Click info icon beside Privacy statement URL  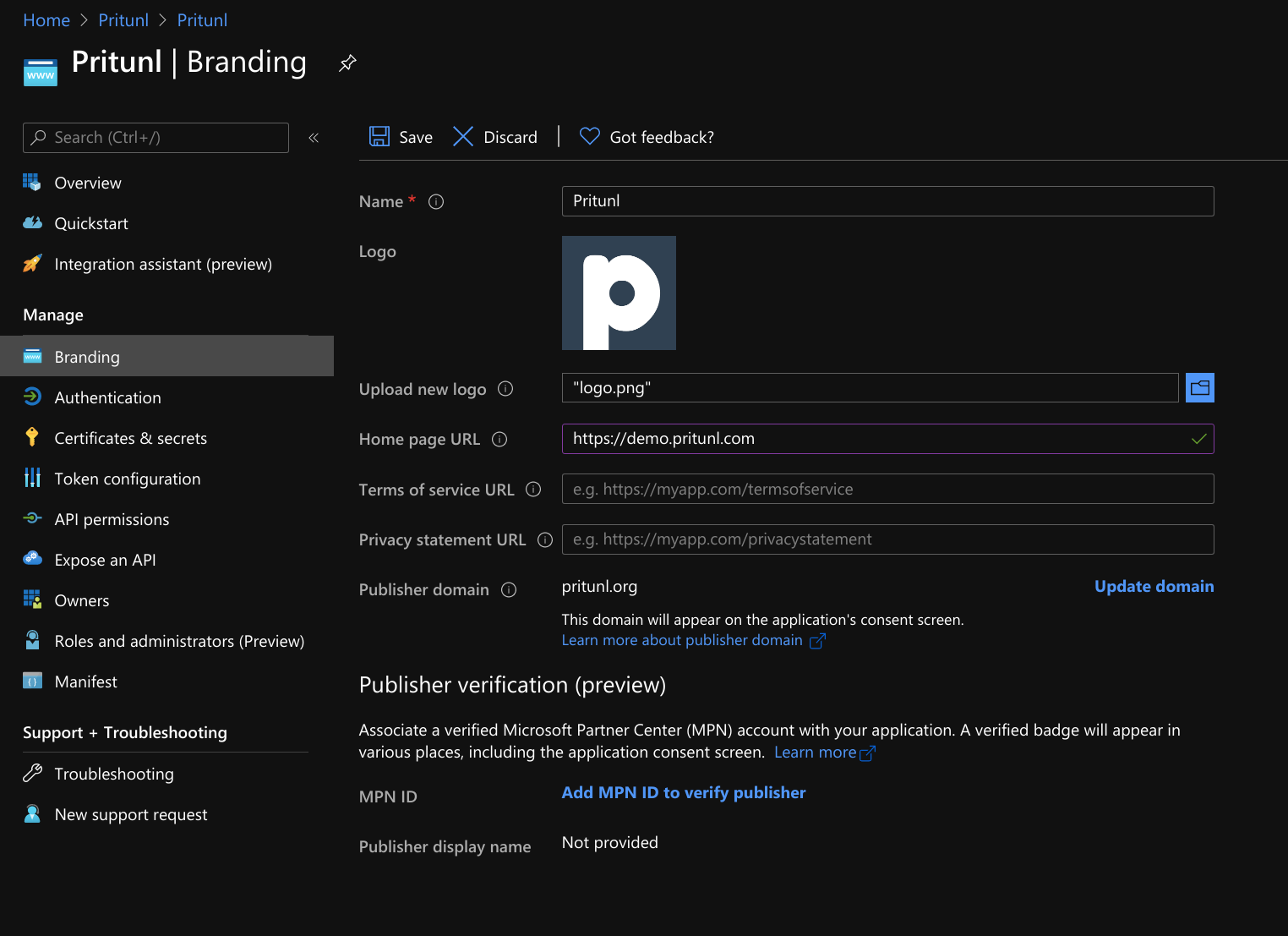(x=545, y=540)
